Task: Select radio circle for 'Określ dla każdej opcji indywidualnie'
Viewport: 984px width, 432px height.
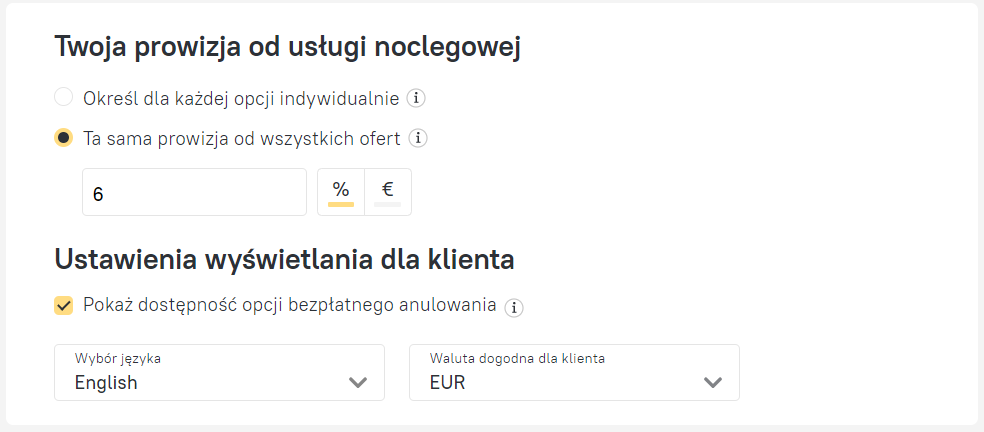Action: coord(64,97)
